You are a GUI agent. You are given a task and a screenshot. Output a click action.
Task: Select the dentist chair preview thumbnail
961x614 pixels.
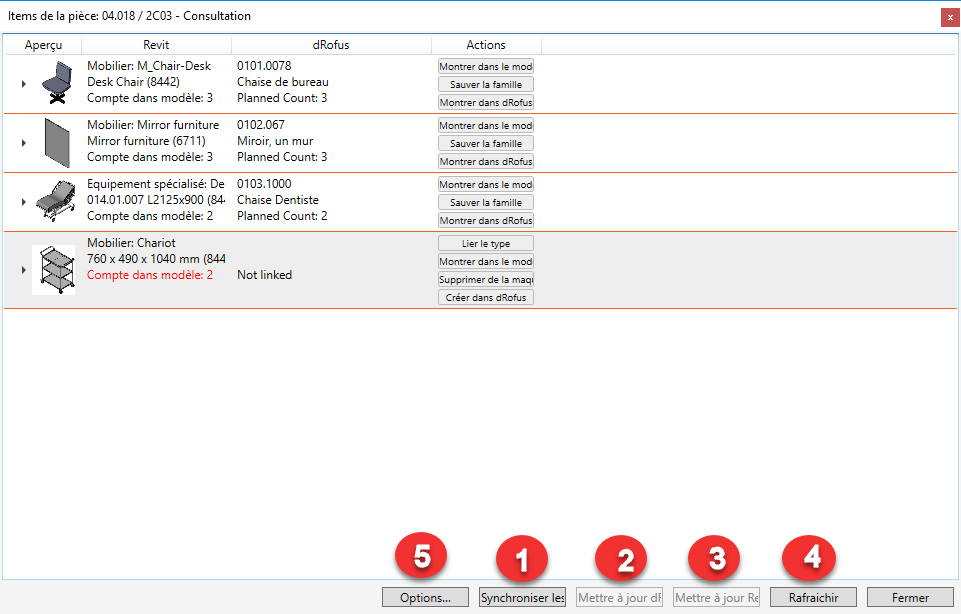(x=53, y=202)
